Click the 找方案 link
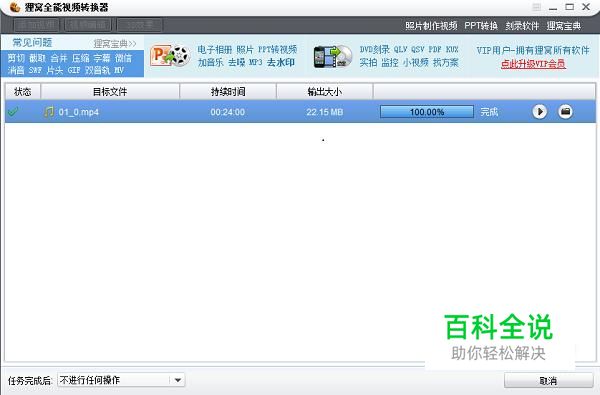The width and height of the screenshot is (600, 395). pyautogui.click(x=446, y=62)
